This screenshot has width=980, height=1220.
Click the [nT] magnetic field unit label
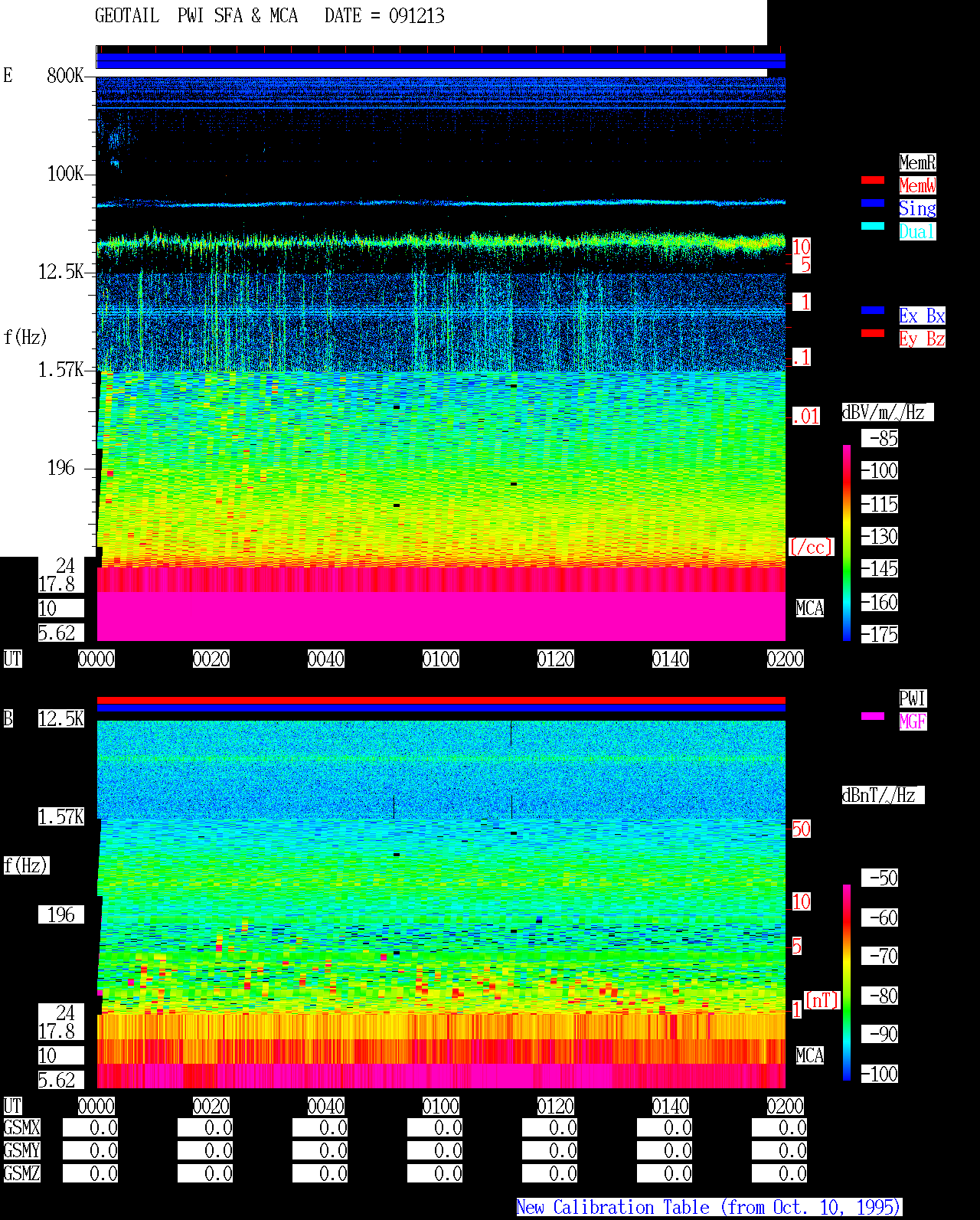[822, 1000]
